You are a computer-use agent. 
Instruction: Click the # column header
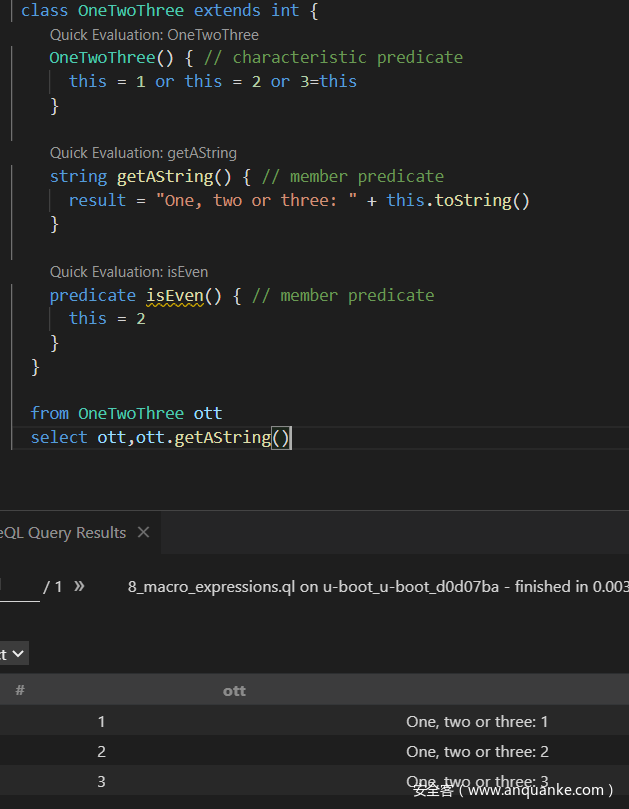[20, 690]
